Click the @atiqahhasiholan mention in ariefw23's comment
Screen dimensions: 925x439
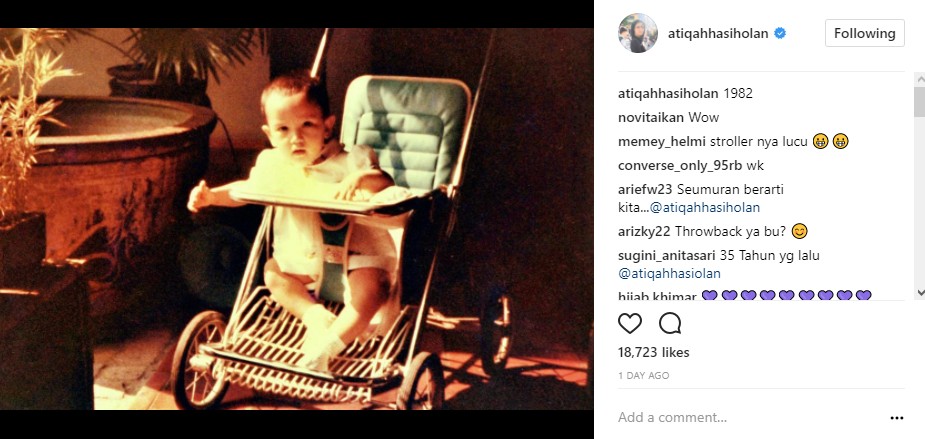709,208
